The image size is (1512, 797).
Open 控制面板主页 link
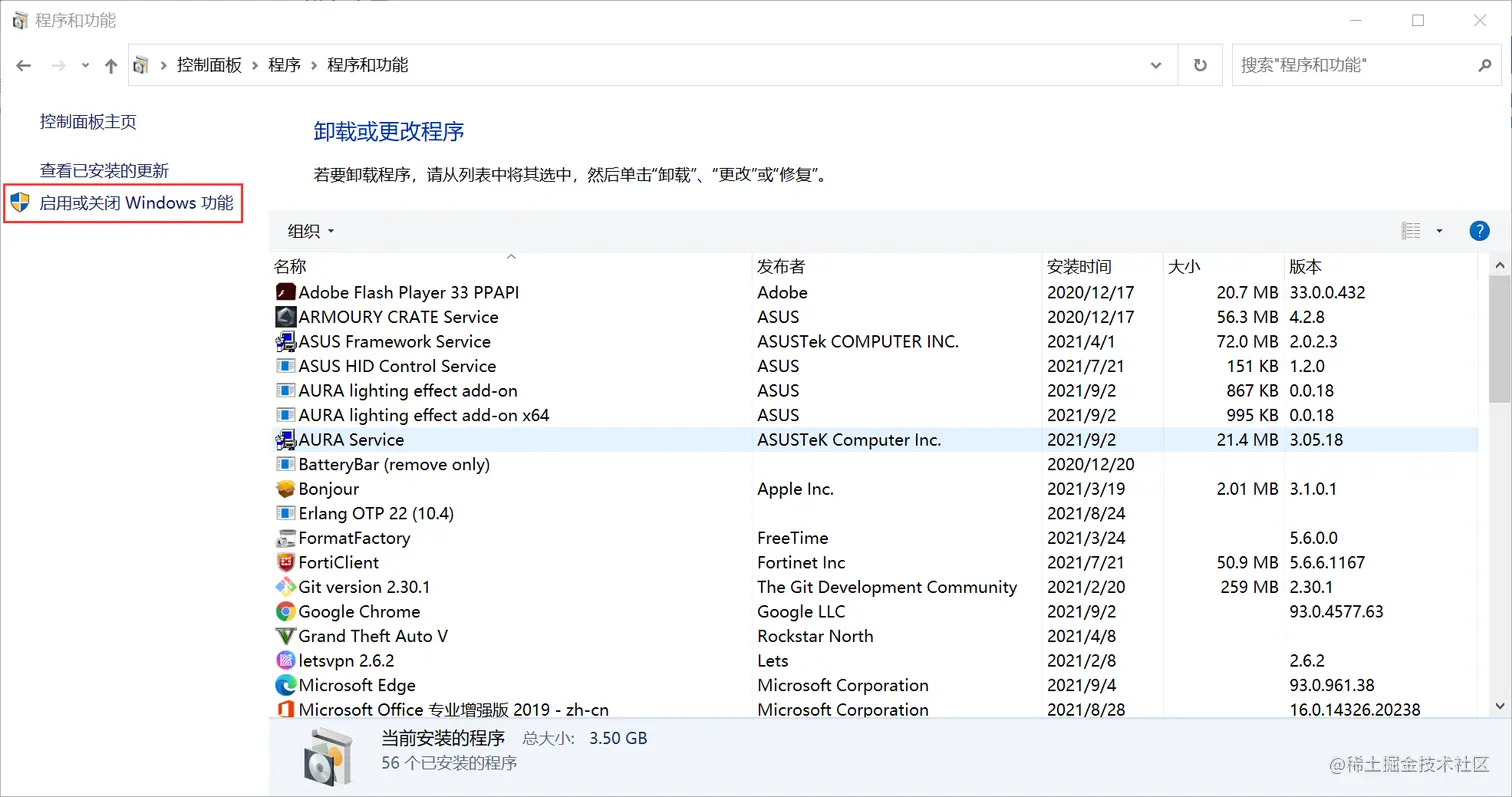point(88,122)
